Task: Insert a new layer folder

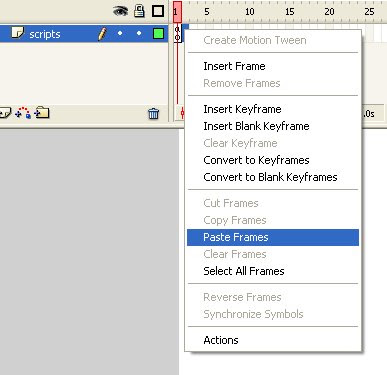Action: pos(42,113)
